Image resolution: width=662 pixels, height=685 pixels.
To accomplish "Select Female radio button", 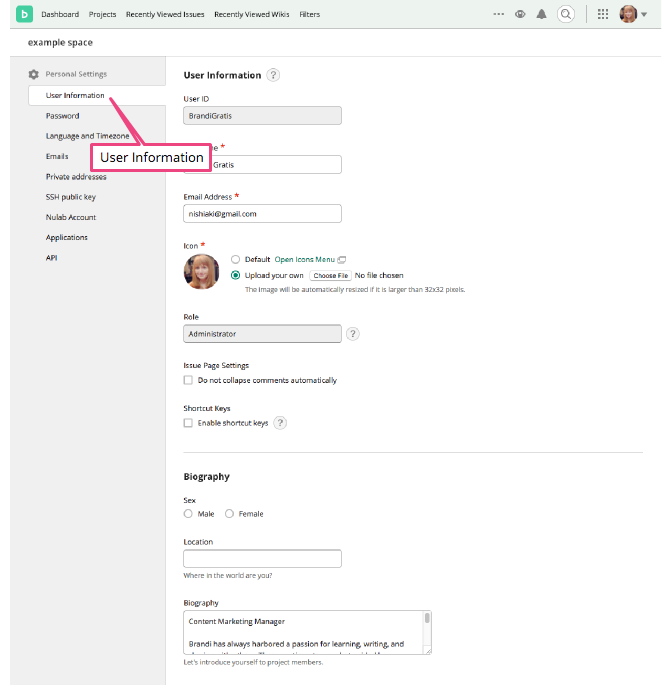I will click(229, 514).
